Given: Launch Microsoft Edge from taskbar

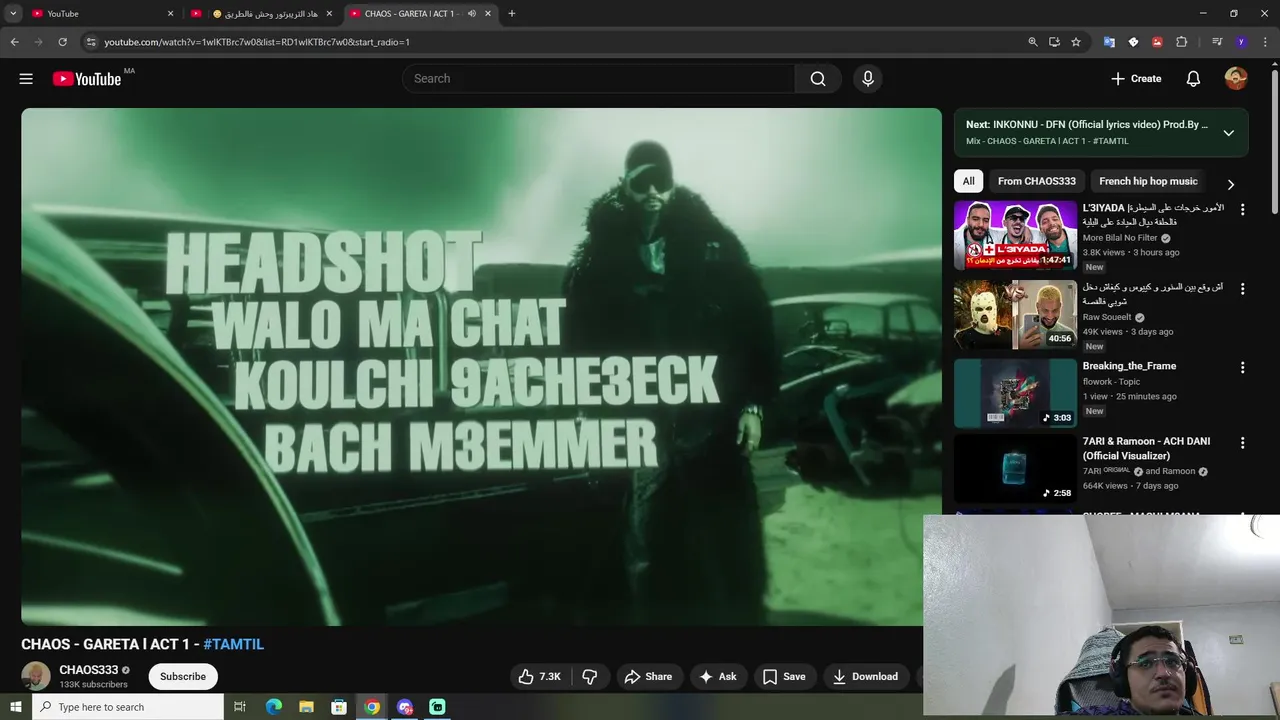Looking at the screenshot, I should coord(273,707).
